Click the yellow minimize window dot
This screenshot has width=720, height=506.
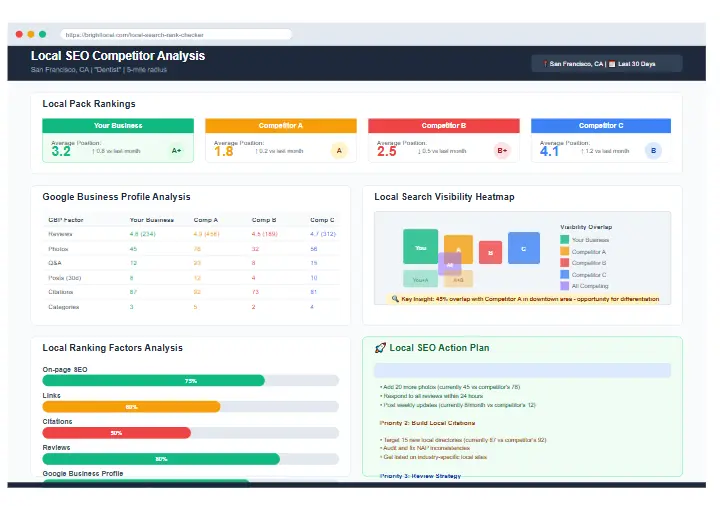point(31,34)
